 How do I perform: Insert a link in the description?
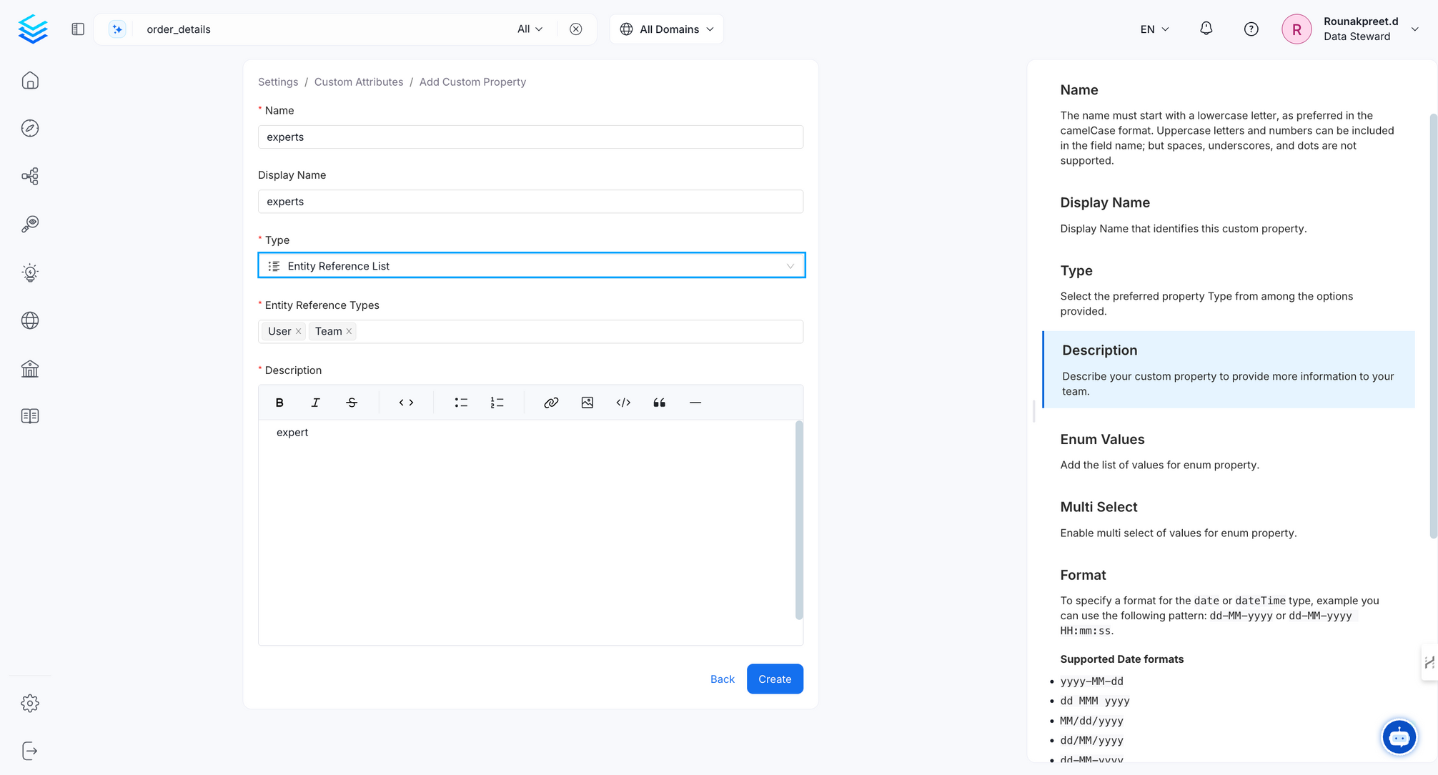(551, 403)
